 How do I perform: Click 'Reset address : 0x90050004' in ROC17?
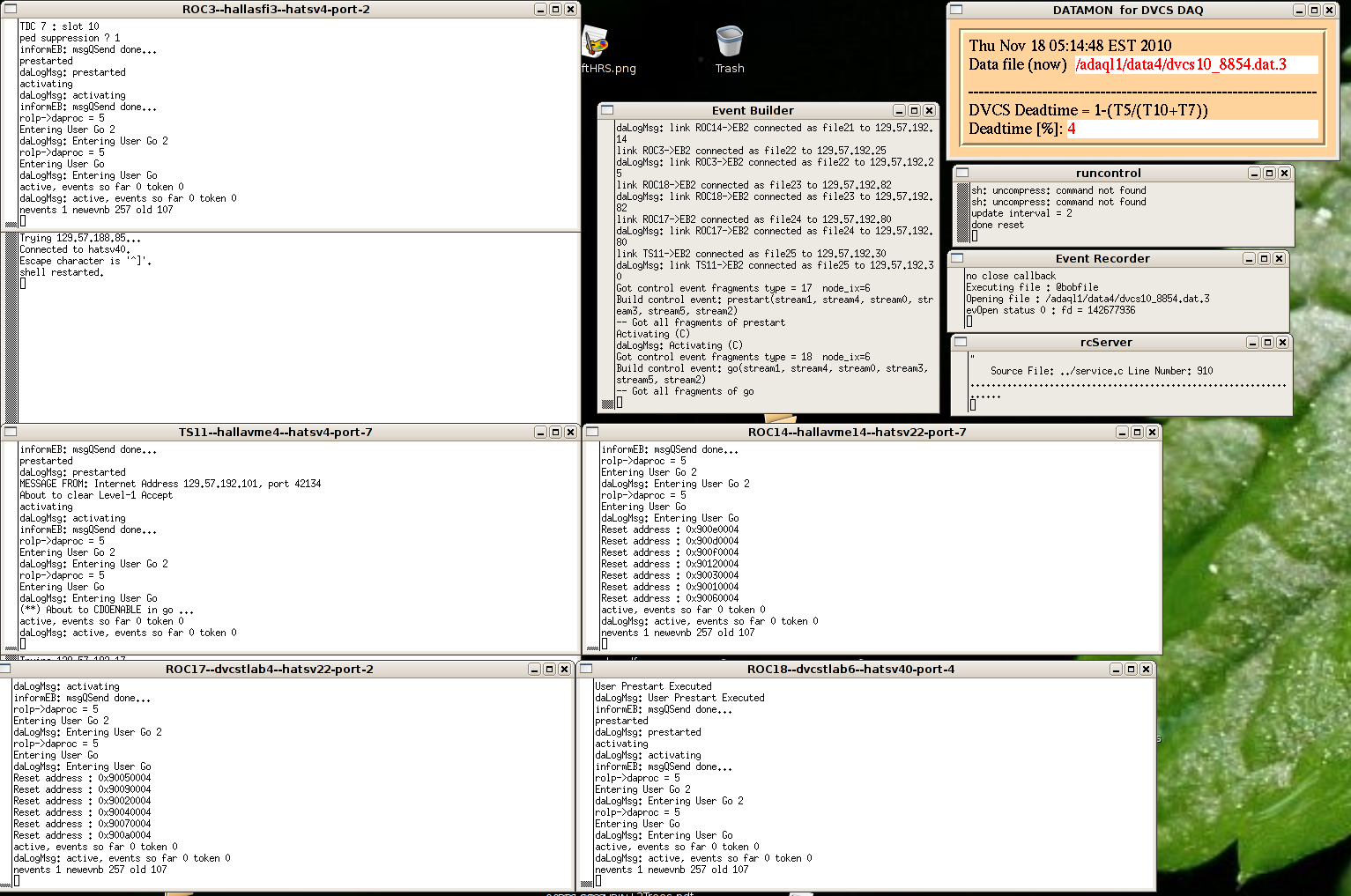[x=82, y=778]
